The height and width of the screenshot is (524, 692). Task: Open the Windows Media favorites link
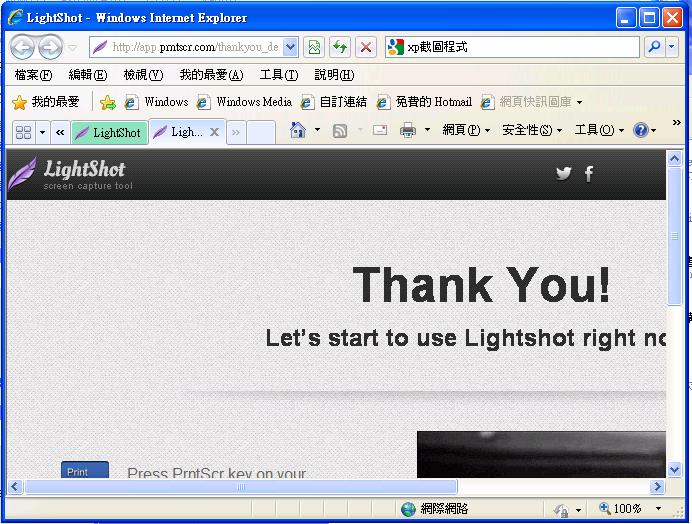pyautogui.click(x=244, y=102)
